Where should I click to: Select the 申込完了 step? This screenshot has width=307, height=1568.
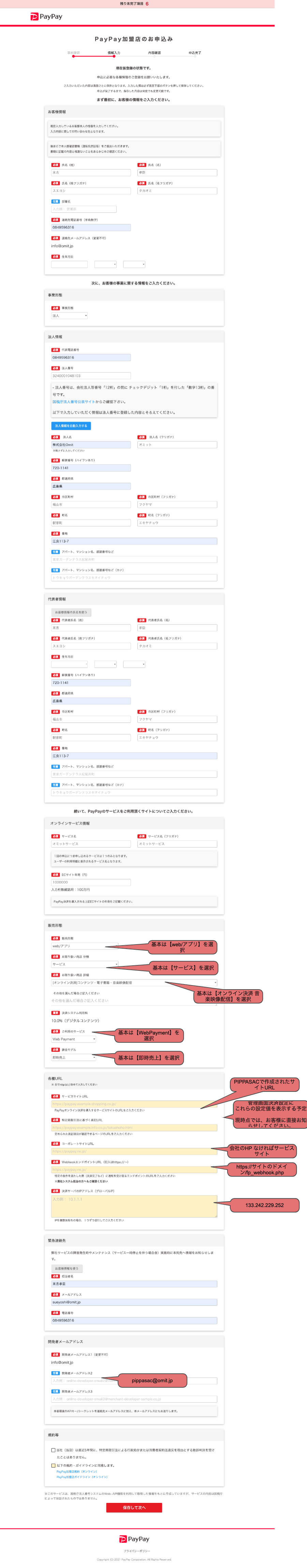click(195, 53)
